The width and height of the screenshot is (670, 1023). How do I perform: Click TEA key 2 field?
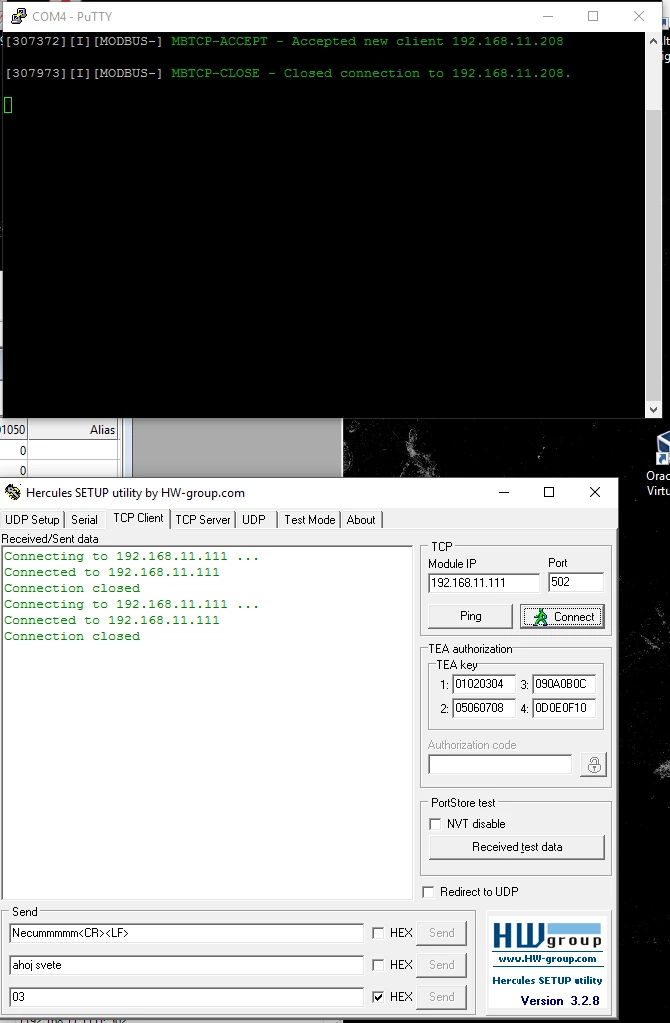pyautogui.click(x=484, y=708)
